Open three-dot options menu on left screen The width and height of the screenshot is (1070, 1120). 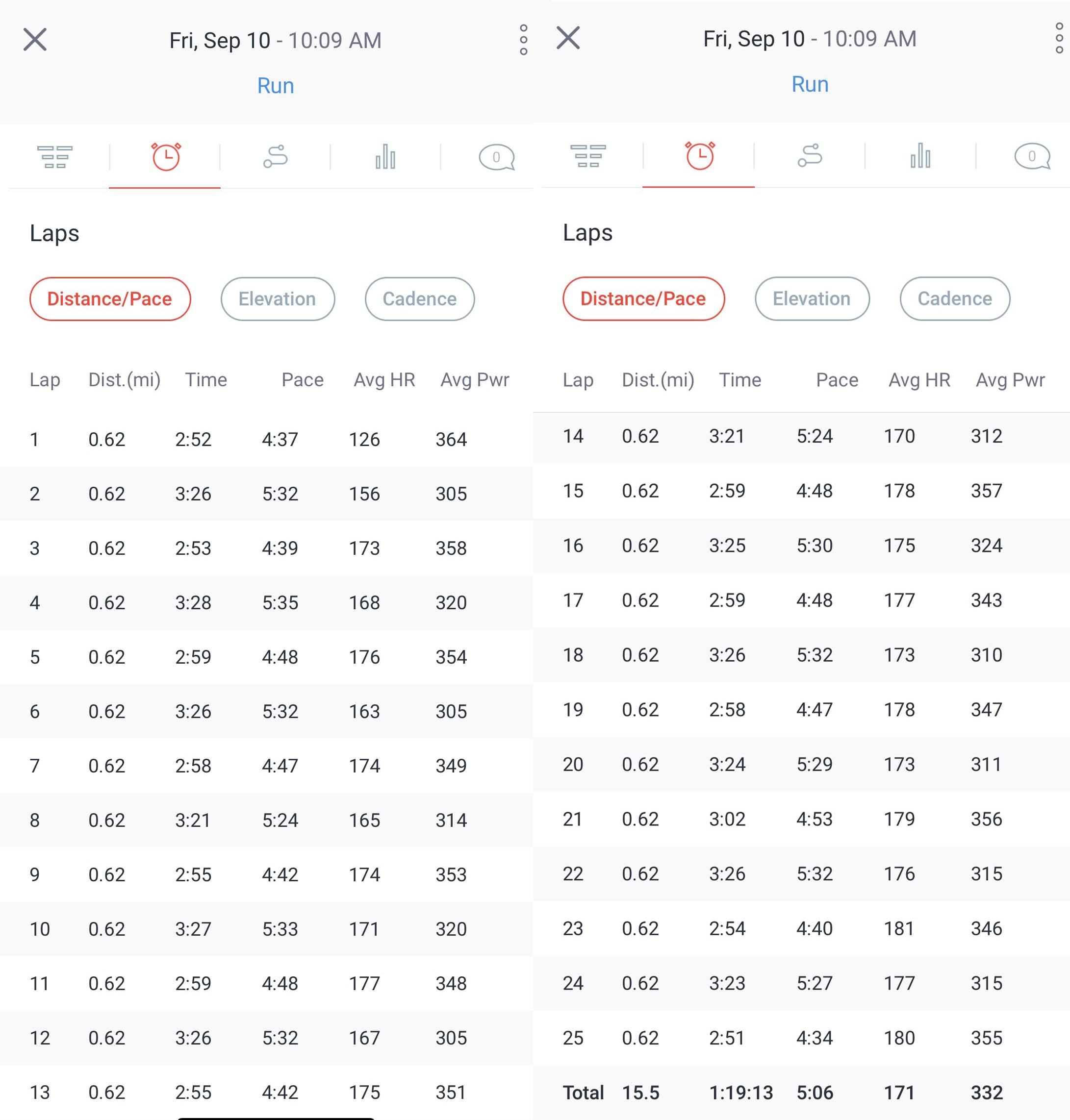tap(523, 40)
